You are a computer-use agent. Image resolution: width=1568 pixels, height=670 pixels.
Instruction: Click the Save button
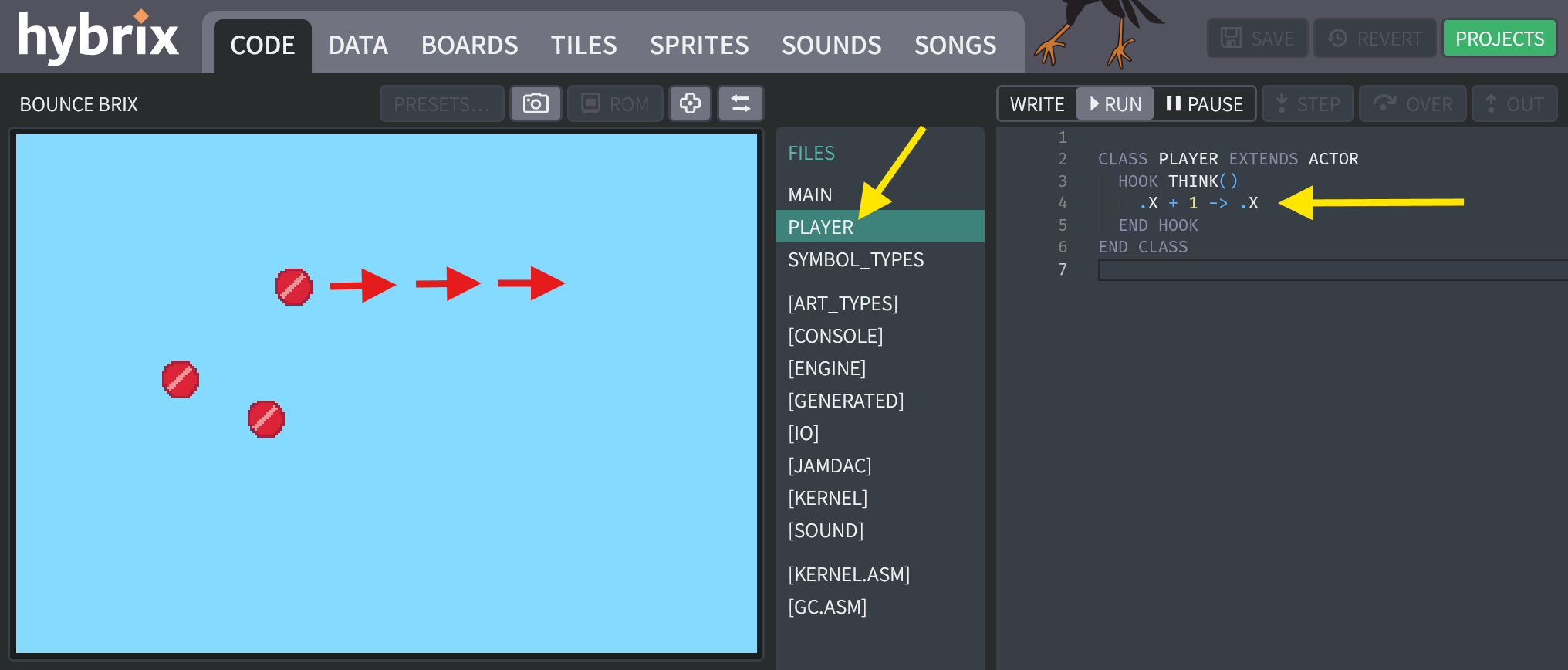click(x=1257, y=39)
